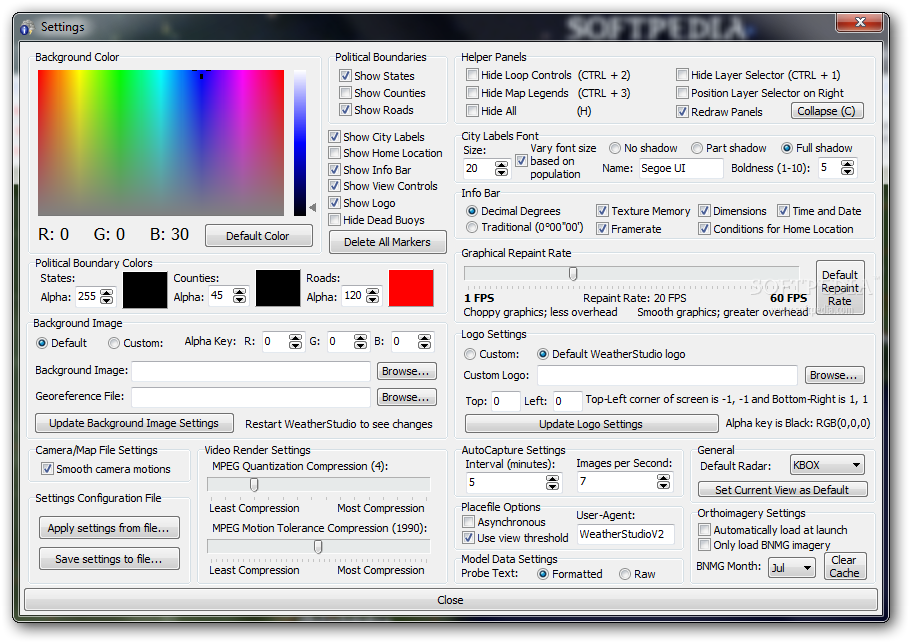Click the Clear Cache button
The image size is (910, 643).
pyautogui.click(x=845, y=566)
